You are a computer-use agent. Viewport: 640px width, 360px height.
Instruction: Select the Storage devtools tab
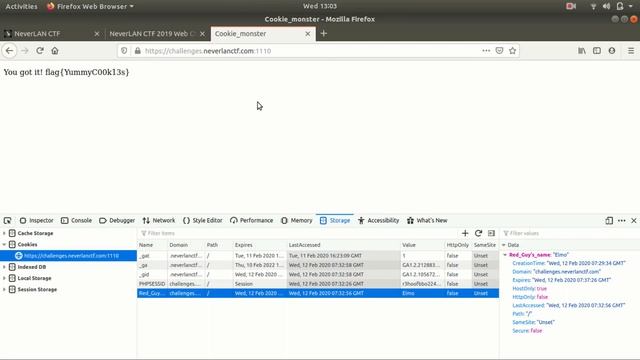pyautogui.click(x=335, y=220)
